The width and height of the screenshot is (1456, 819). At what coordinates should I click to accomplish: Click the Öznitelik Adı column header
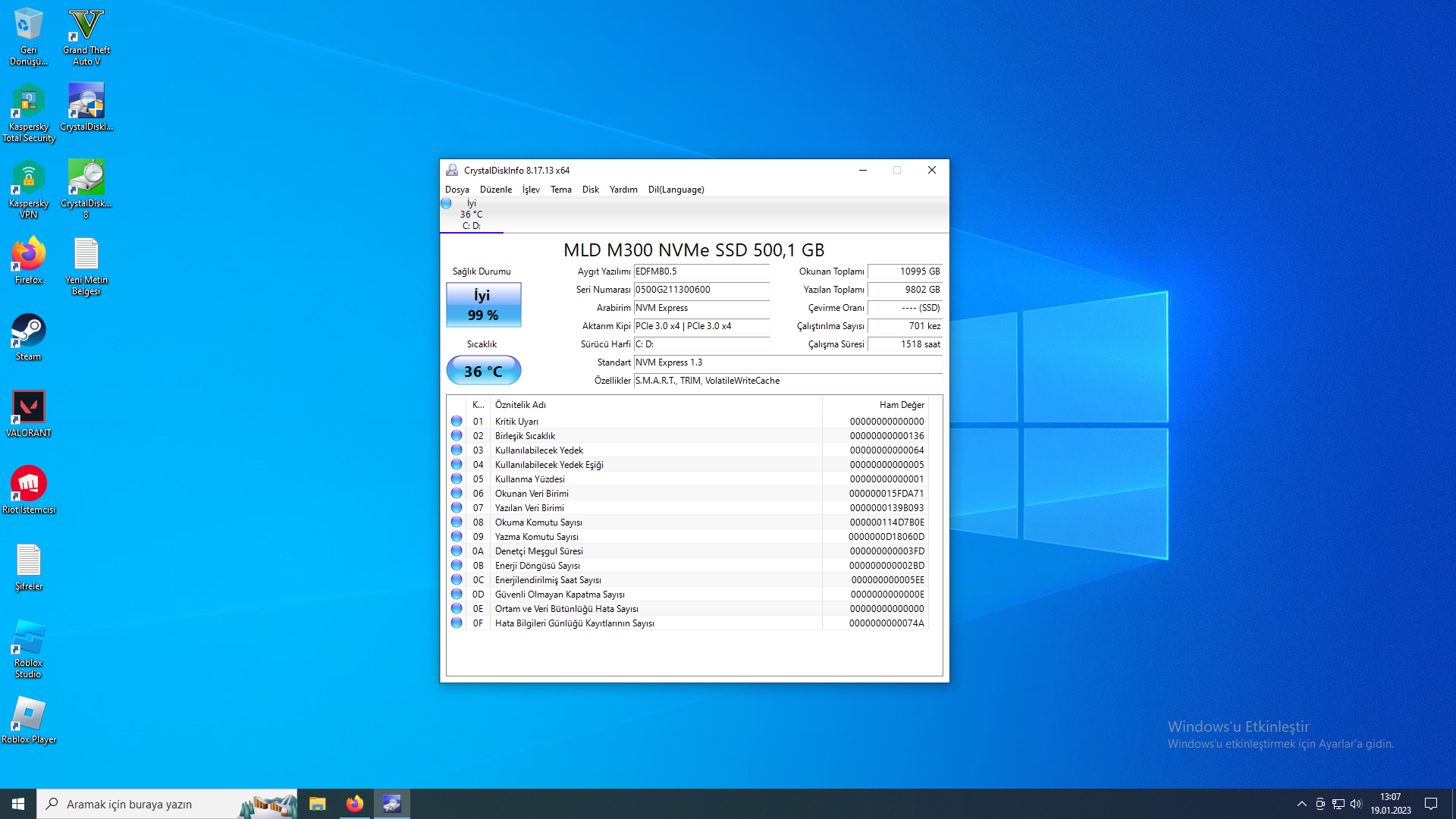[x=520, y=405]
